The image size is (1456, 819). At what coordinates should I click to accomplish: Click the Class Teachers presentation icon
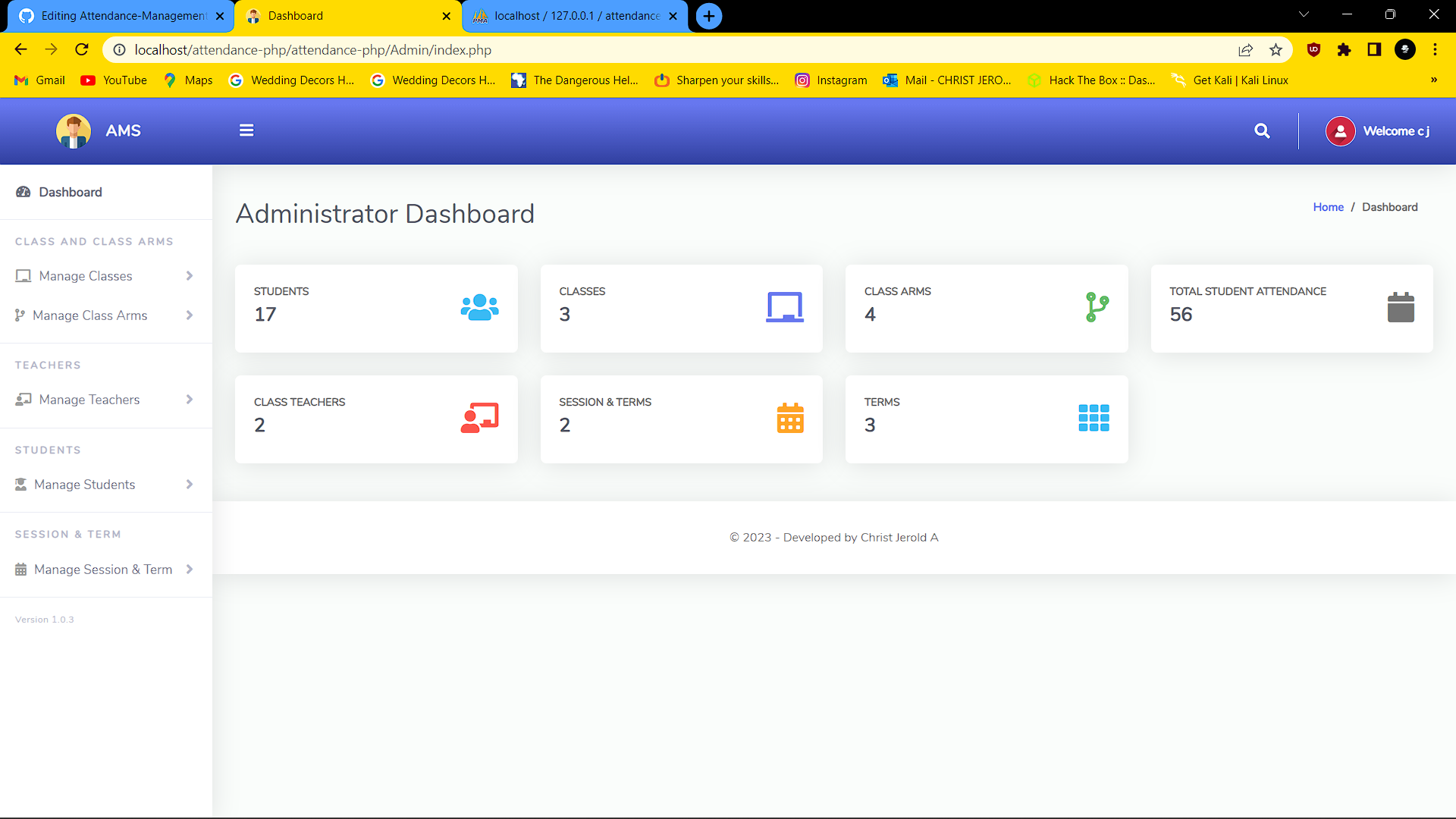pos(479,418)
